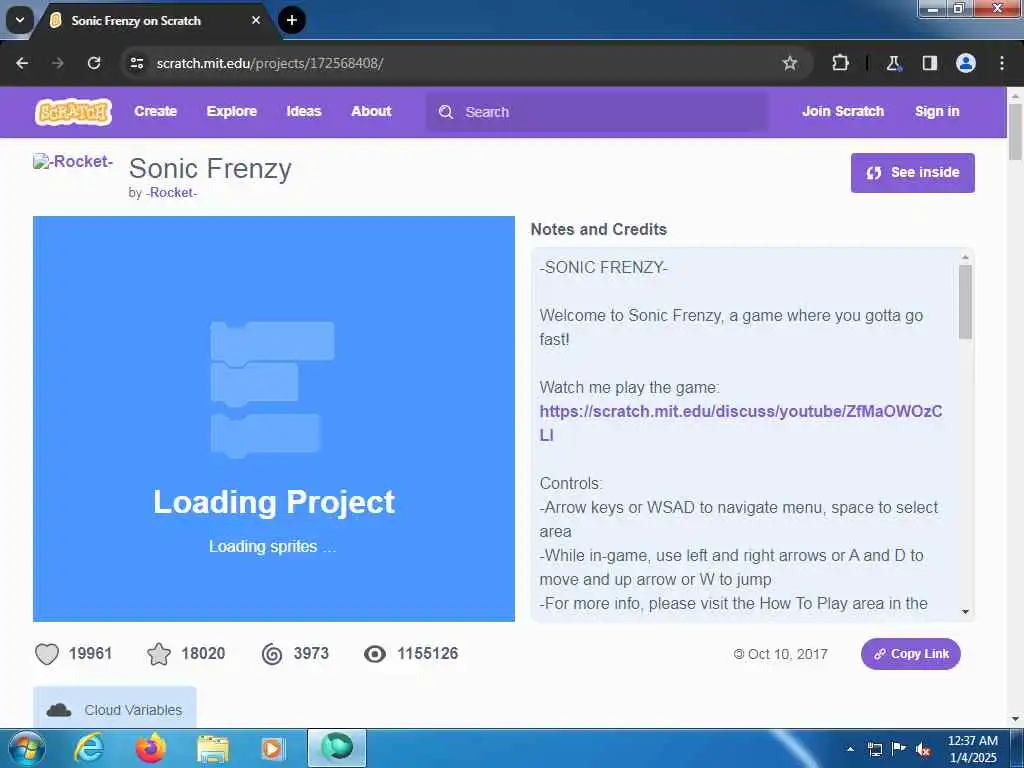Screen dimensions: 1024x768
Task: Click the remixes spiral icon
Action: coord(272,654)
